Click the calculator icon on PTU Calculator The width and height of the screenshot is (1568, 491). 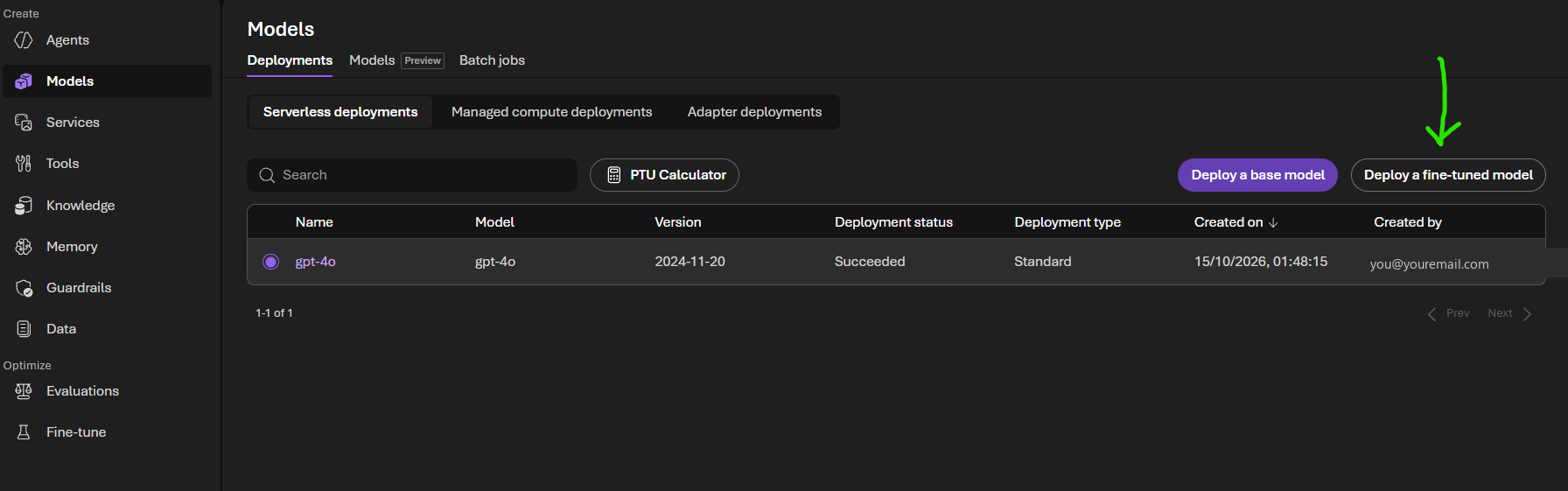click(614, 175)
